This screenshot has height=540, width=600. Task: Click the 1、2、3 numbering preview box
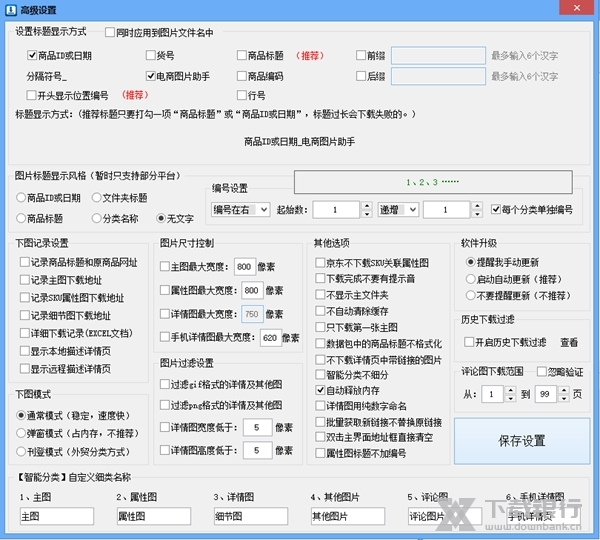click(433, 182)
